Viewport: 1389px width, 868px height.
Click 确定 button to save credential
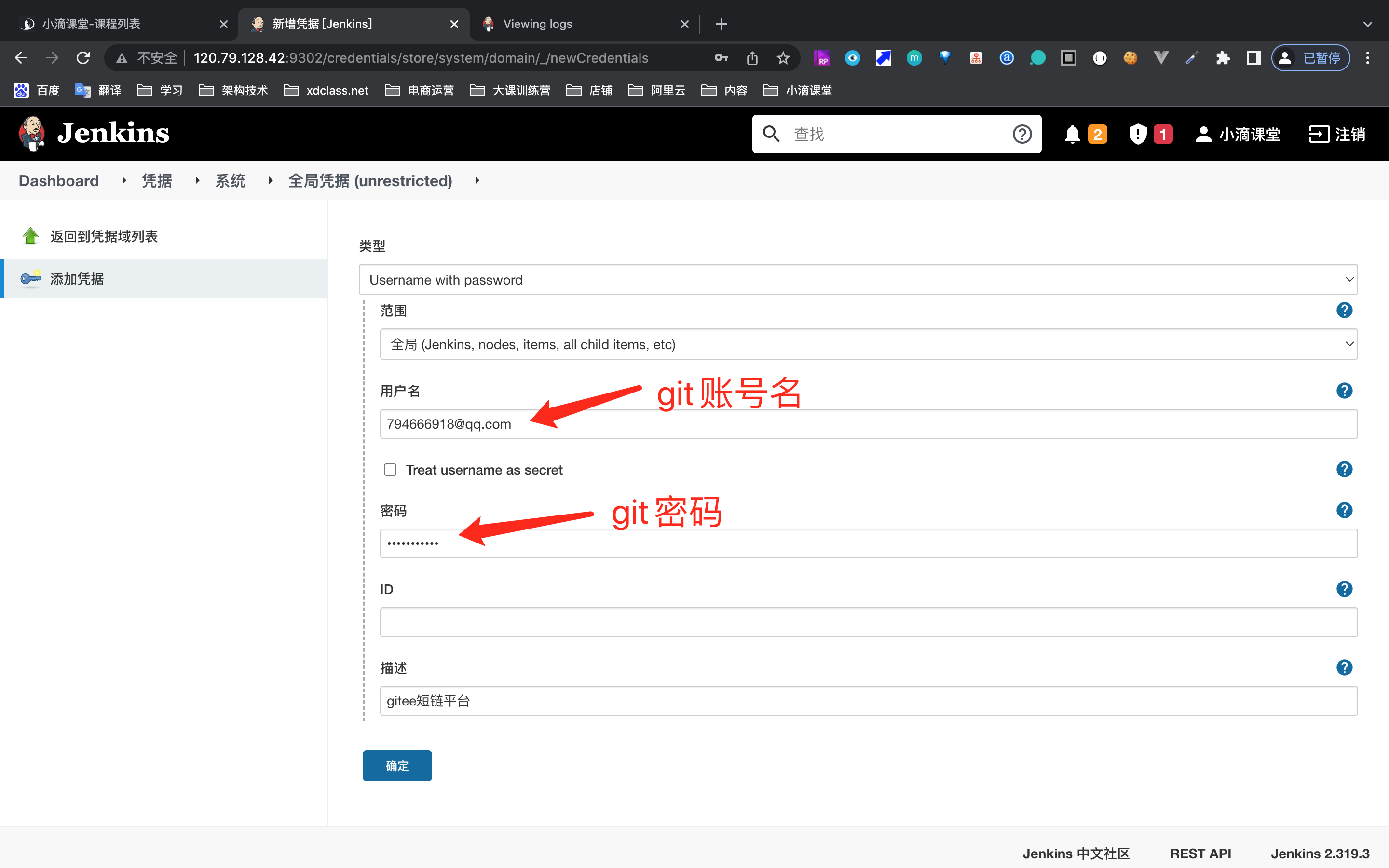[x=397, y=766]
